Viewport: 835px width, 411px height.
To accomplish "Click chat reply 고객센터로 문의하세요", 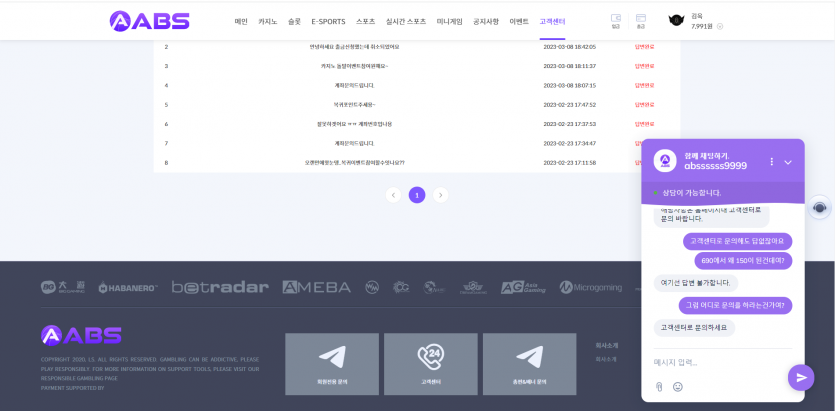I will tap(694, 328).
